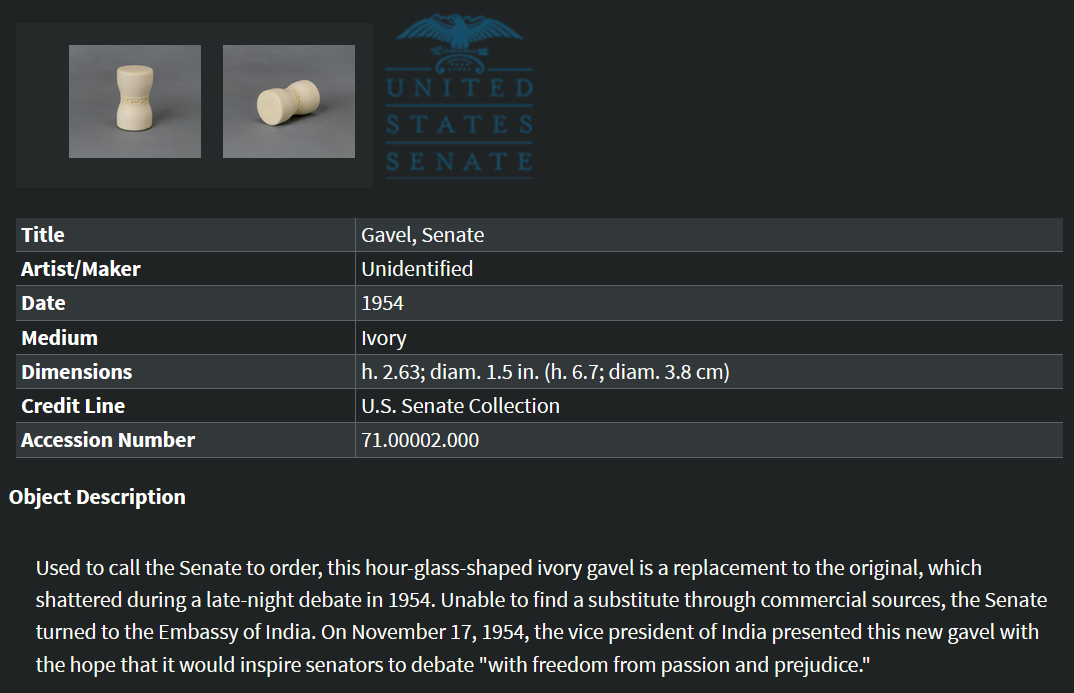Select the 1954 date value
1074x693 pixels.
[x=382, y=303]
